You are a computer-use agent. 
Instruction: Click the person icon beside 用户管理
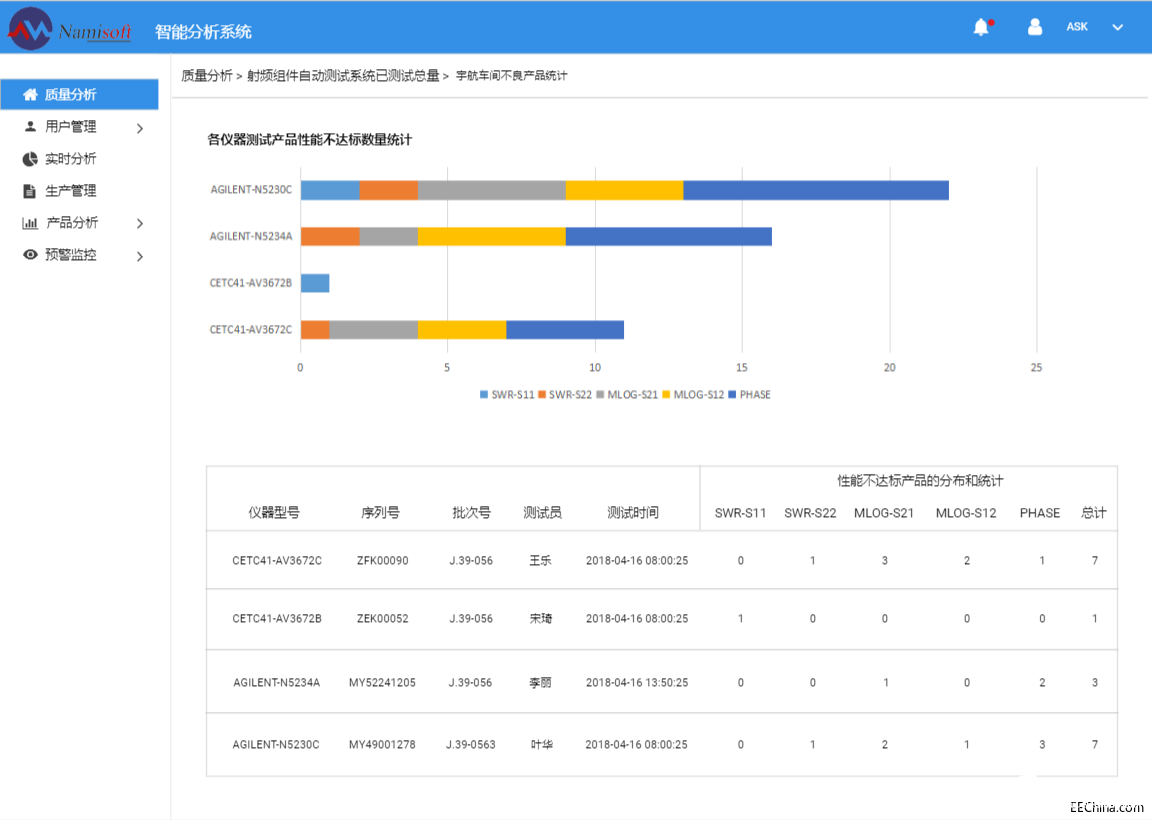point(30,127)
